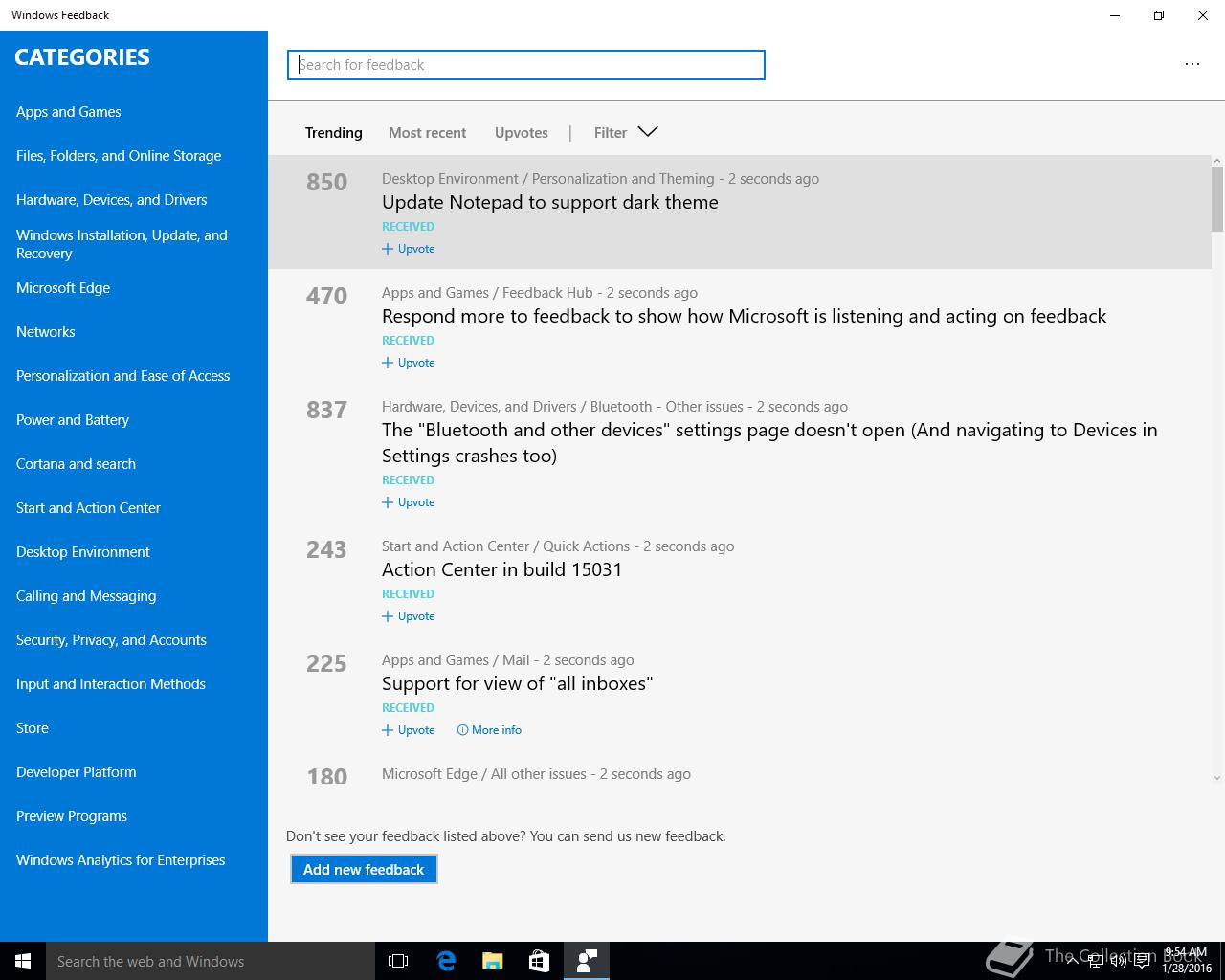Select the Networks category
Screen dimensions: 1225x980
pyautogui.click(x=46, y=332)
